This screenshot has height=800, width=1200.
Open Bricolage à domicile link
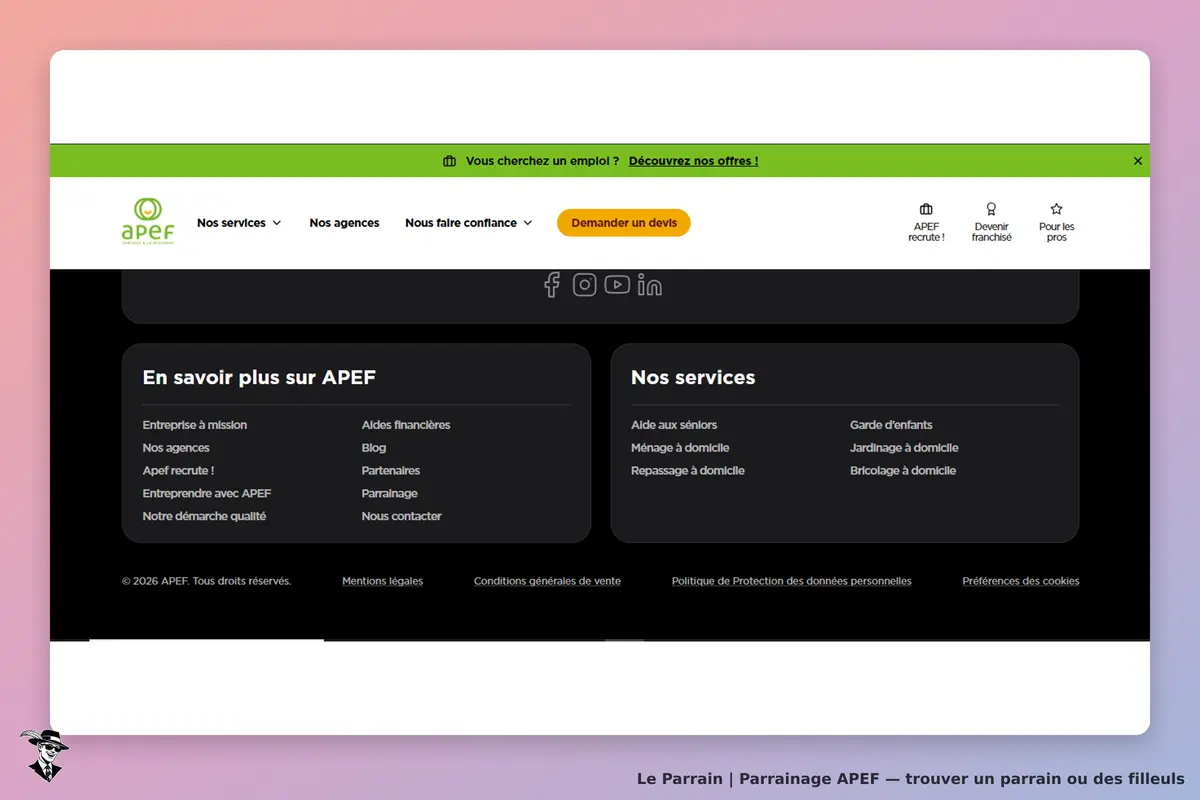pyautogui.click(x=903, y=471)
